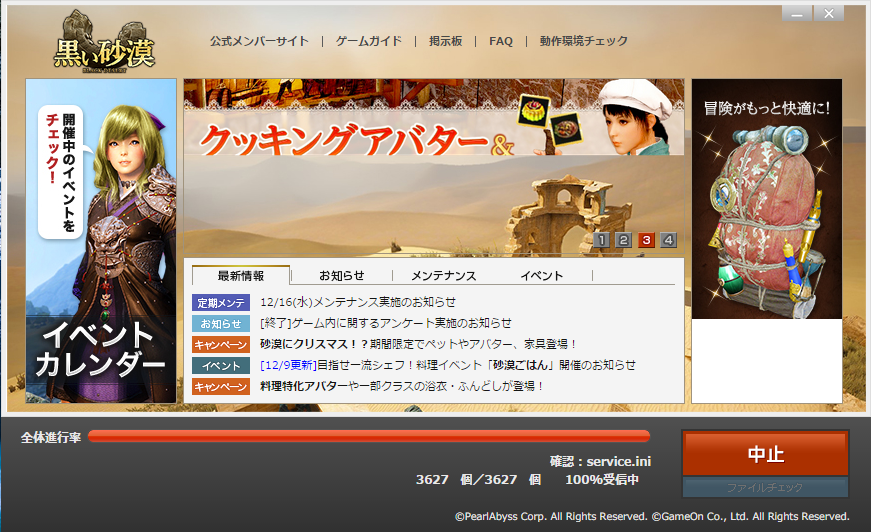Open the FAQ link
871x532 pixels.
pos(500,41)
